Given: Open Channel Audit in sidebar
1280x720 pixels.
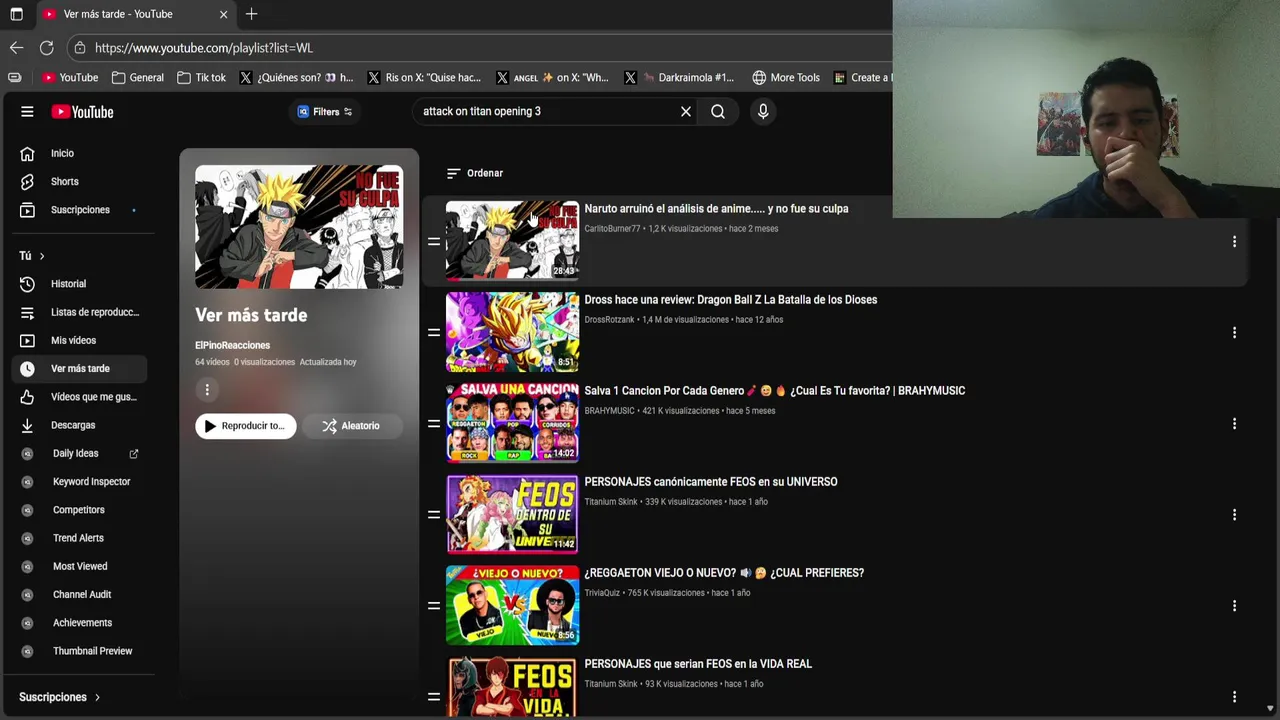Looking at the screenshot, I should [x=80, y=594].
